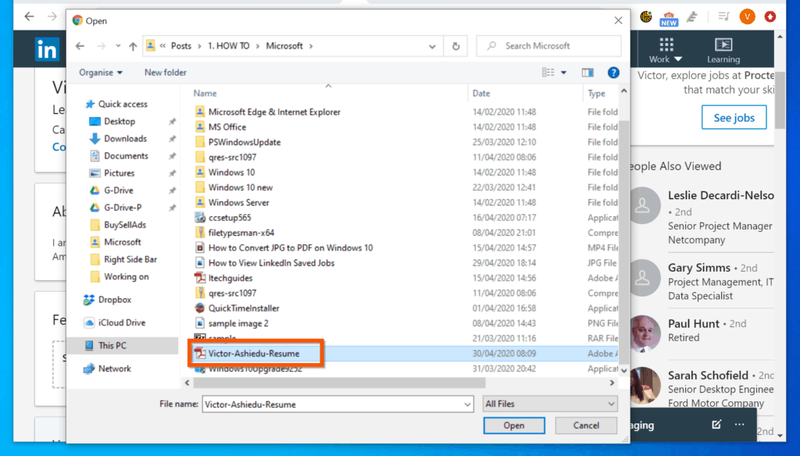Open Desktop in the navigation pane
Image resolution: width=800 pixels, height=456 pixels.
[x=119, y=121]
